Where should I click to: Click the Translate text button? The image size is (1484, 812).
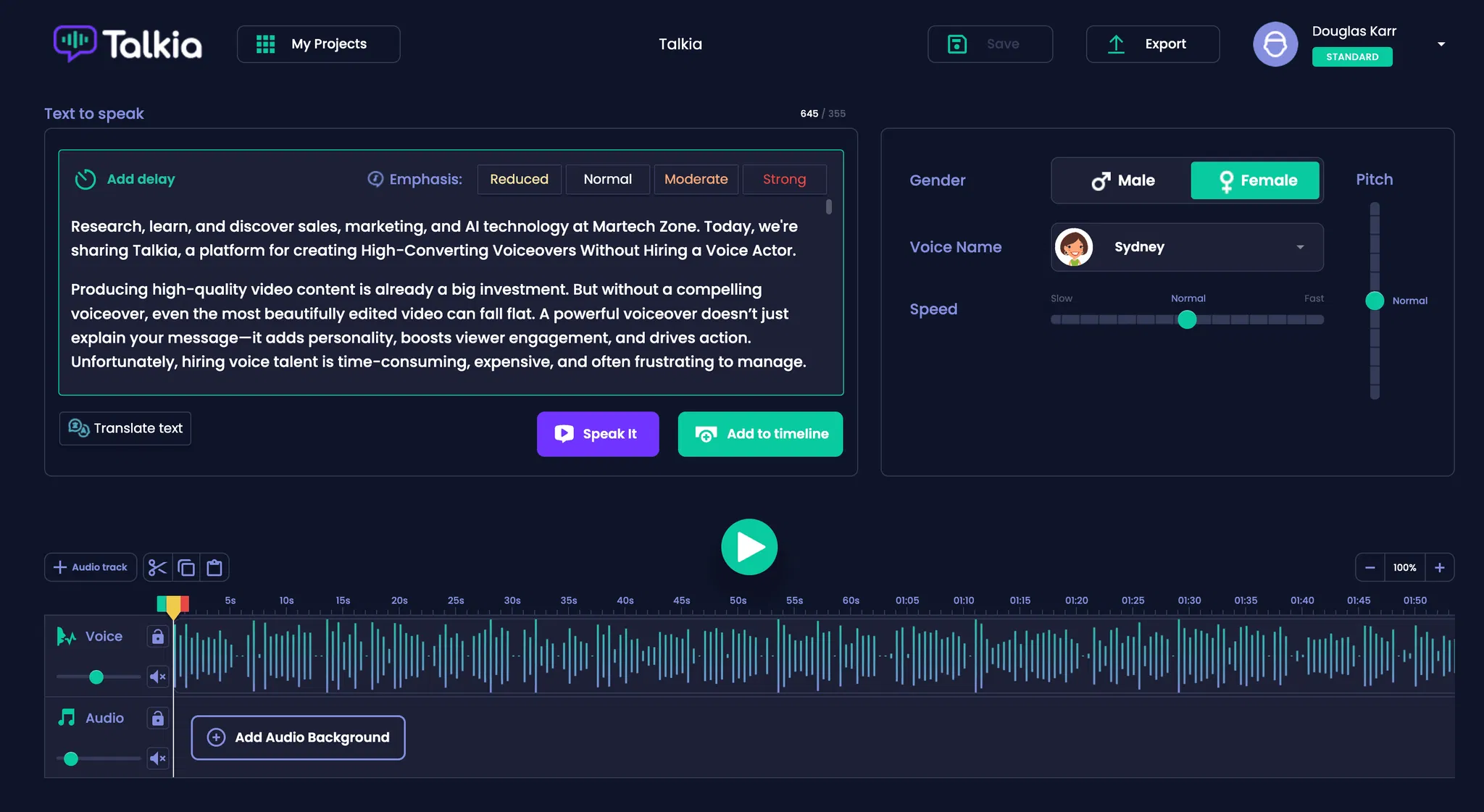point(125,428)
